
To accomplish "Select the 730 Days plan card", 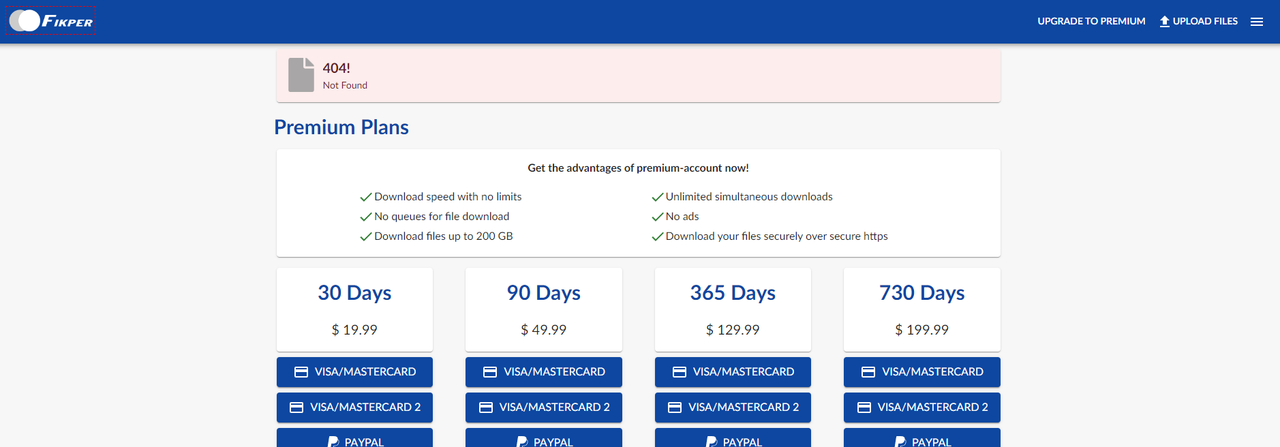I will coord(922,309).
